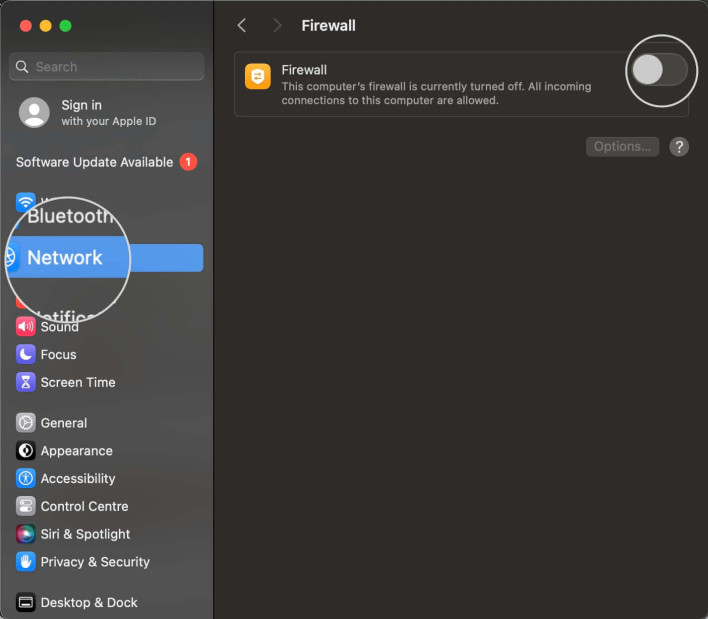The image size is (708, 619).
Task: Close the window with the red button
Action: 26,26
